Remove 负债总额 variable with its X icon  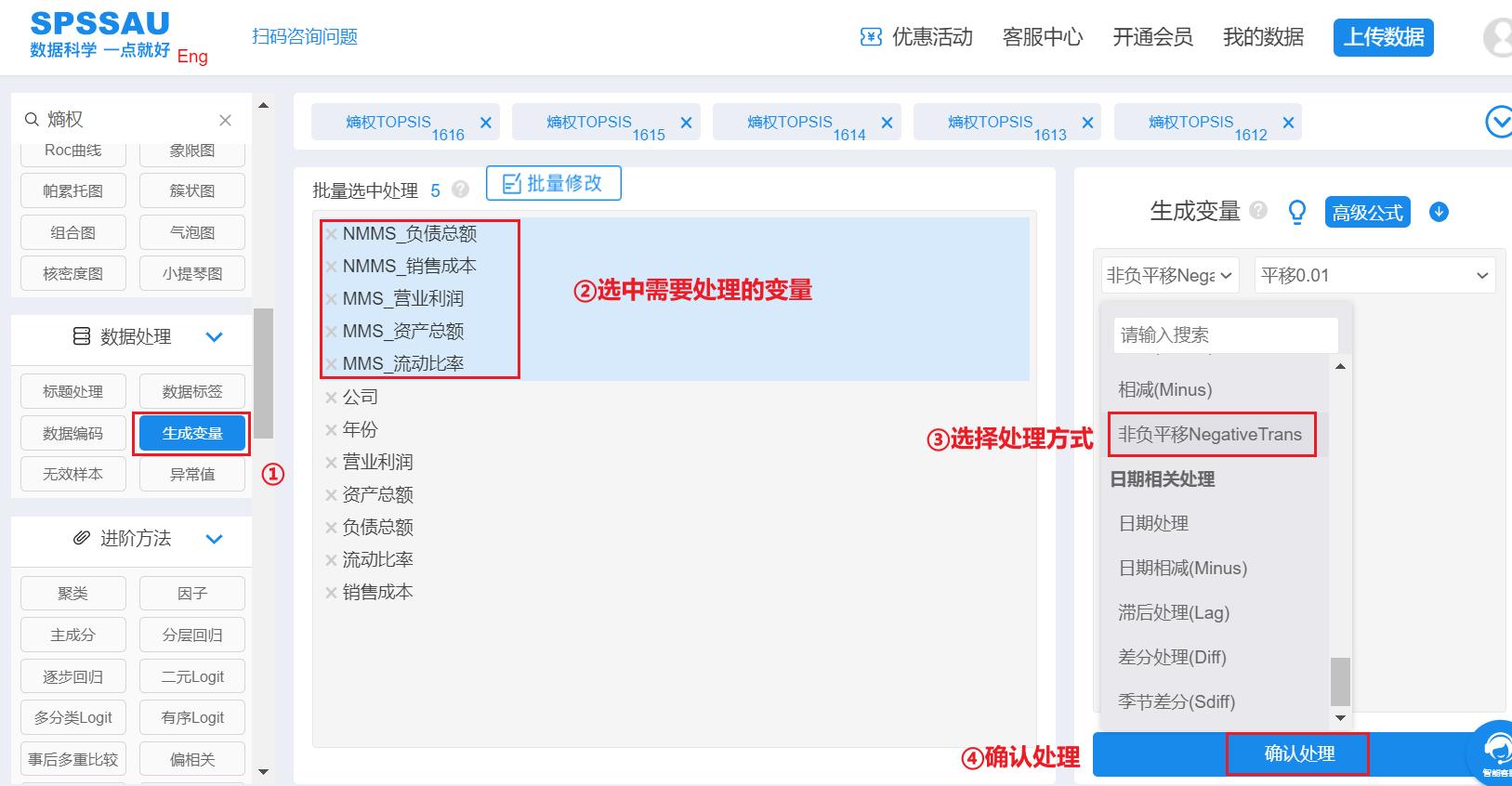click(331, 528)
